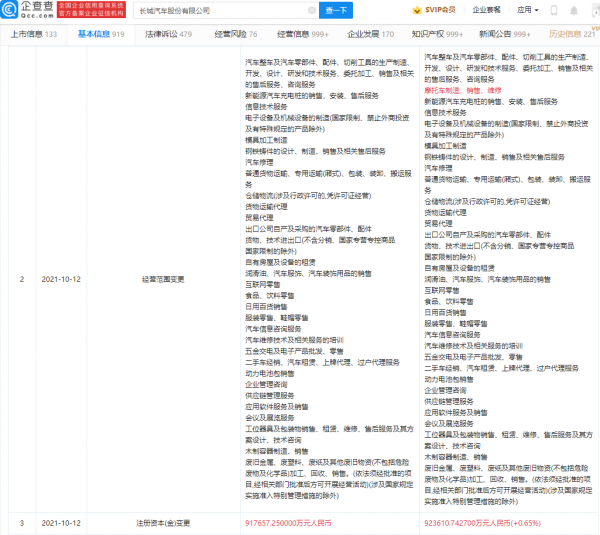The width and height of the screenshot is (600, 535).
Task: Click 供应链管理服务 in the right scope column
Action: click(x=448, y=401)
